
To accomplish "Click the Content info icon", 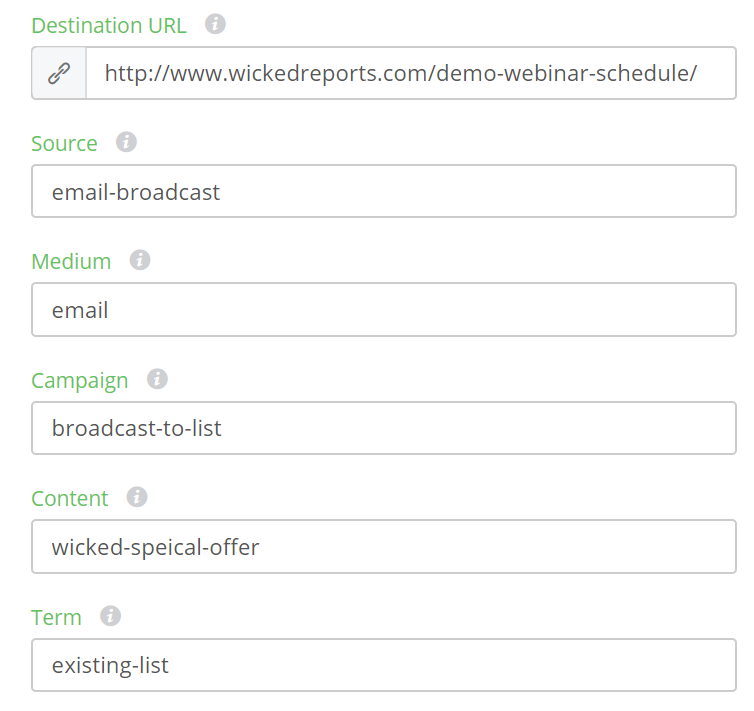I will [137, 497].
